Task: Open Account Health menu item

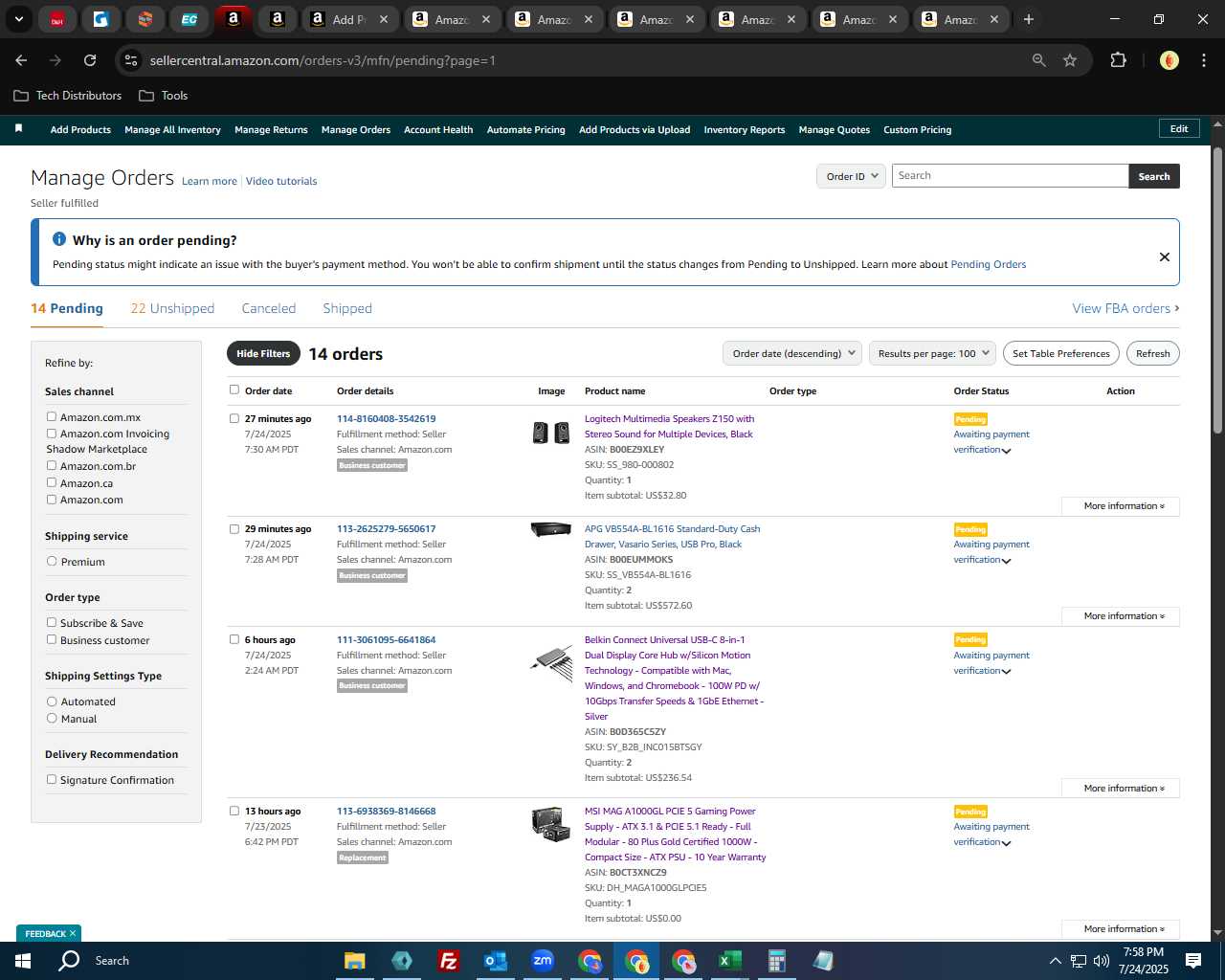Action: click(438, 130)
